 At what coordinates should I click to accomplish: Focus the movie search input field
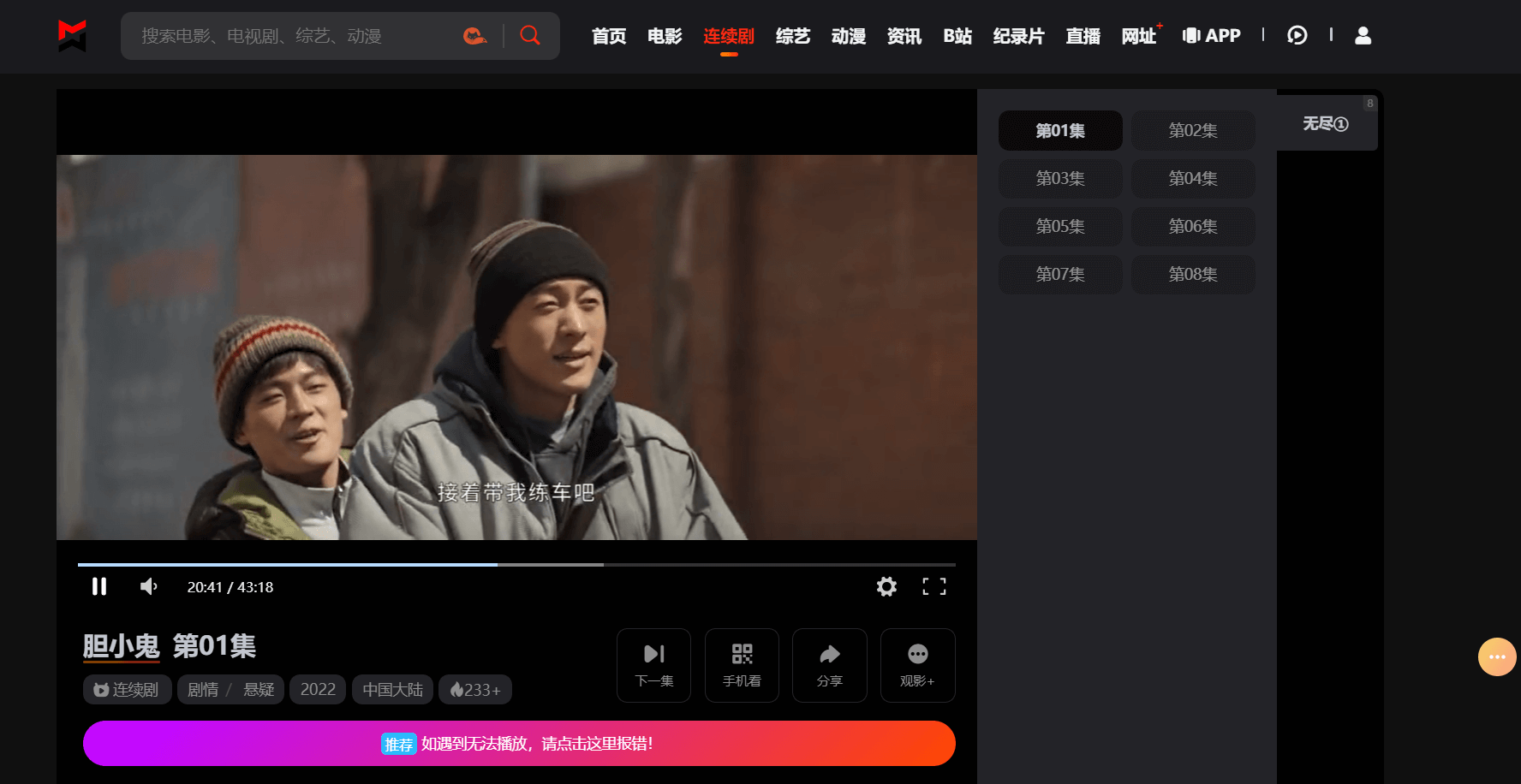pyautogui.click(x=291, y=36)
